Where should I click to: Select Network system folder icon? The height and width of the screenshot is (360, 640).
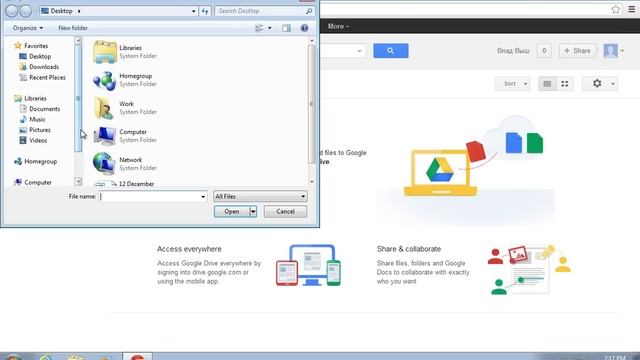104,164
